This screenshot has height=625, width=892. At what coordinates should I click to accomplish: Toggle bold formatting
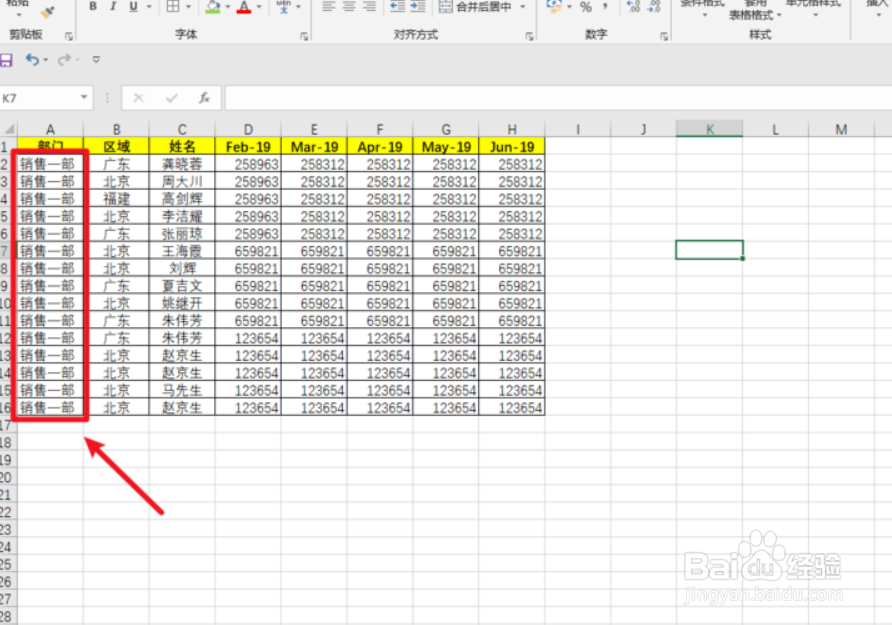[x=93, y=6]
